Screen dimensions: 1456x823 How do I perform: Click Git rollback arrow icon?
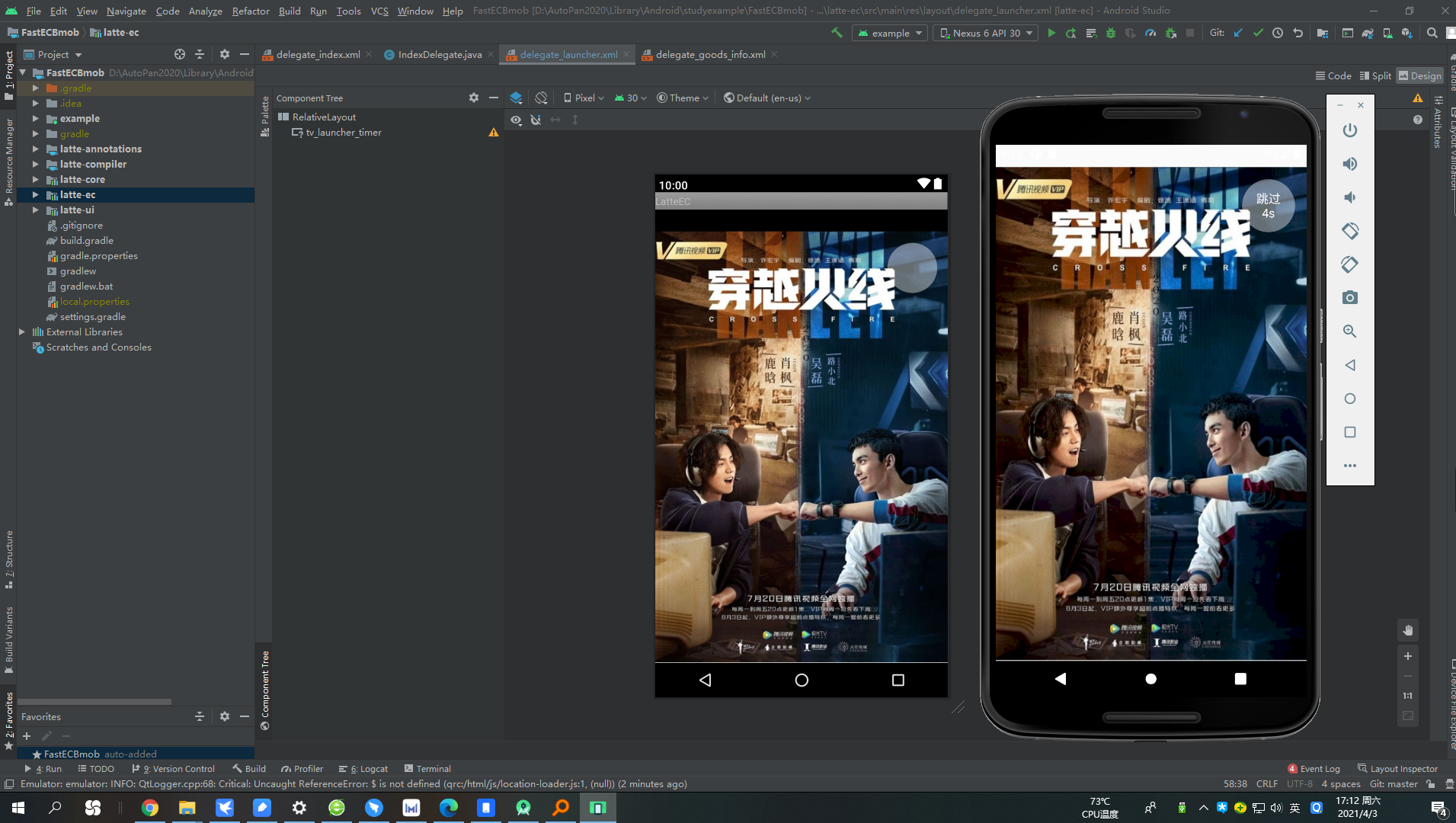(x=1298, y=33)
